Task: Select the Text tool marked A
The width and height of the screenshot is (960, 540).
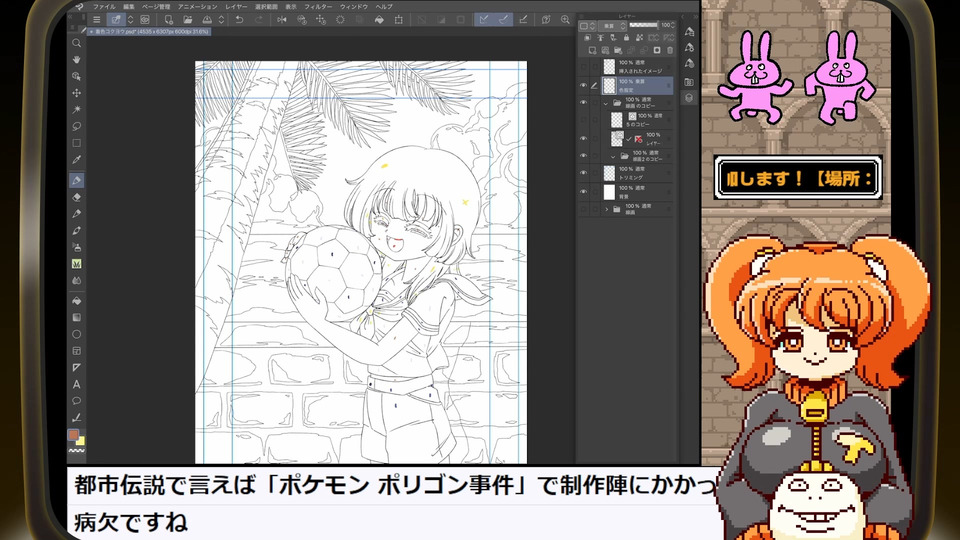Action: (77, 384)
